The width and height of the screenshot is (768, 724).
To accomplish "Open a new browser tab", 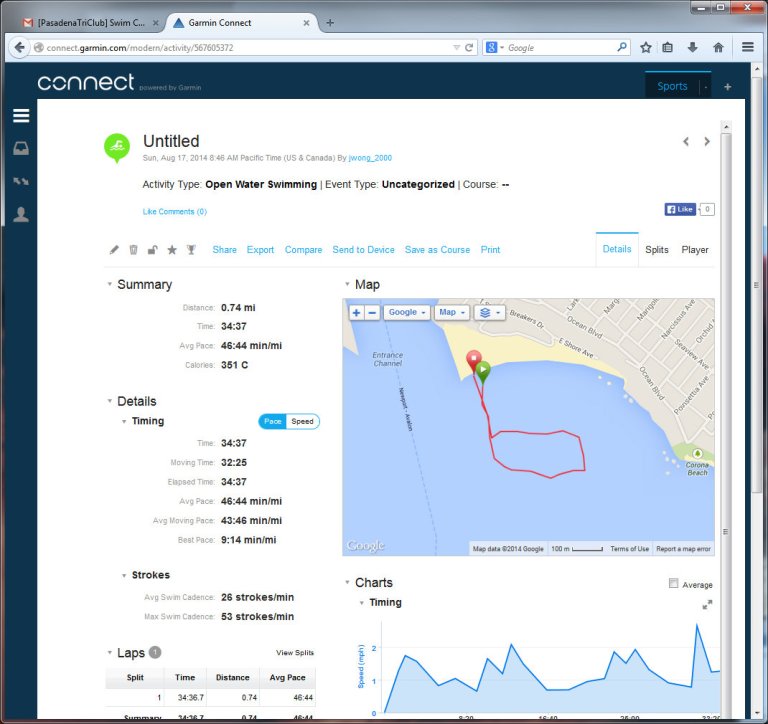I will click(330, 23).
